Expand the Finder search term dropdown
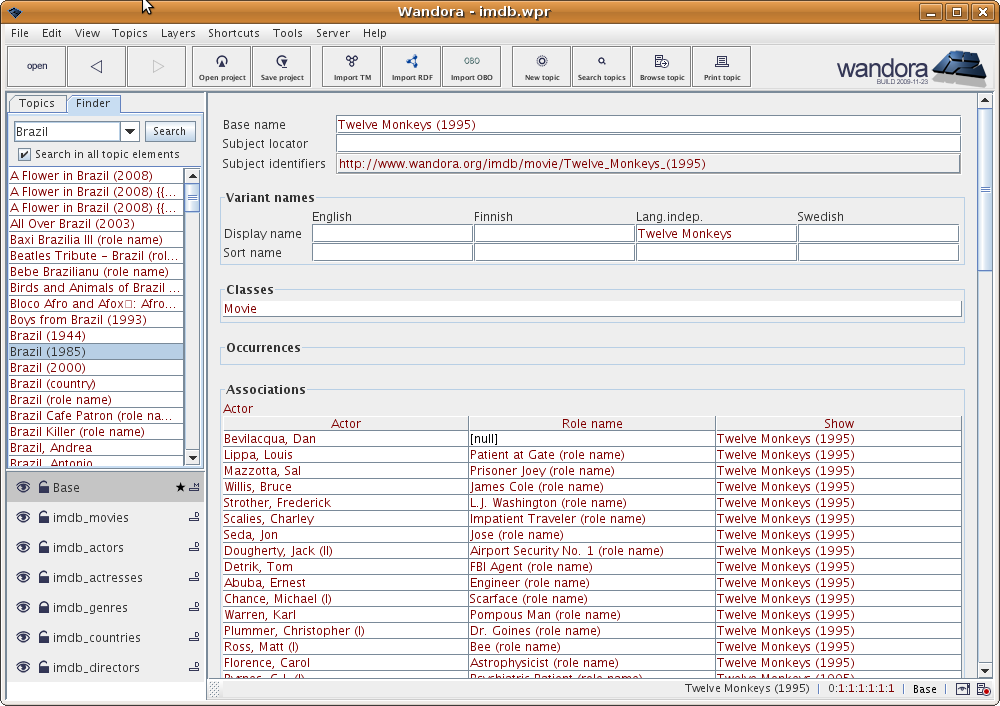 [130, 132]
